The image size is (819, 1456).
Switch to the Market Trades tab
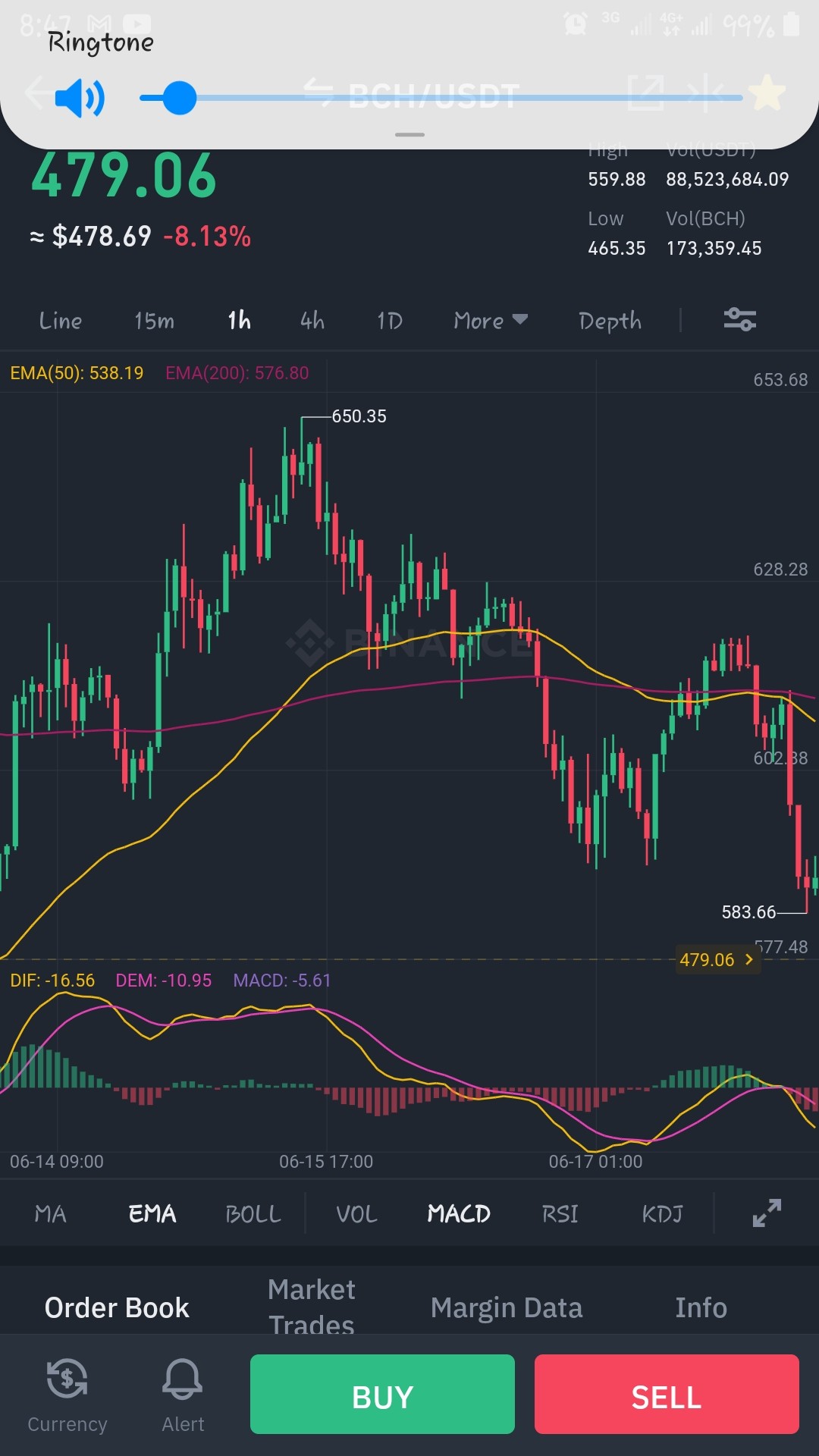pyautogui.click(x=312, y=1307)
